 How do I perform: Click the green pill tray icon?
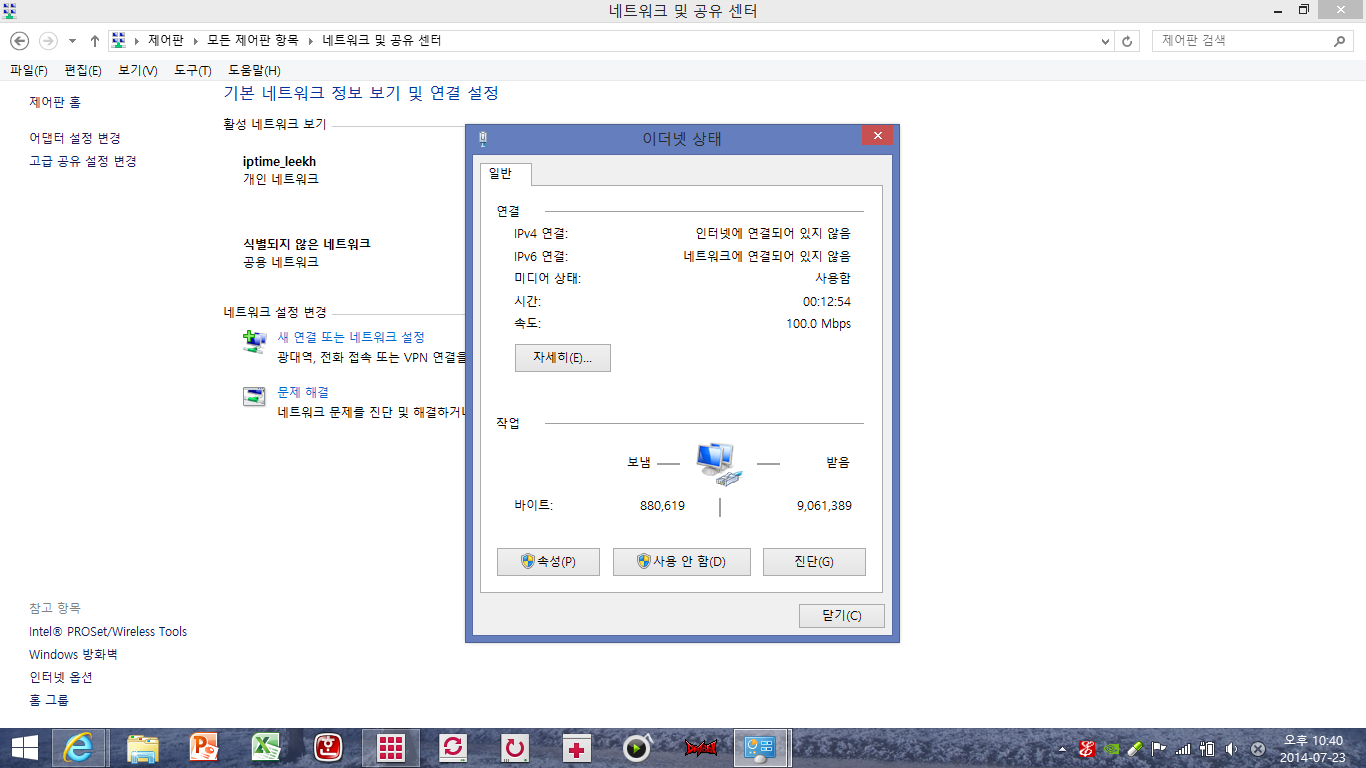click(1135, 748)
